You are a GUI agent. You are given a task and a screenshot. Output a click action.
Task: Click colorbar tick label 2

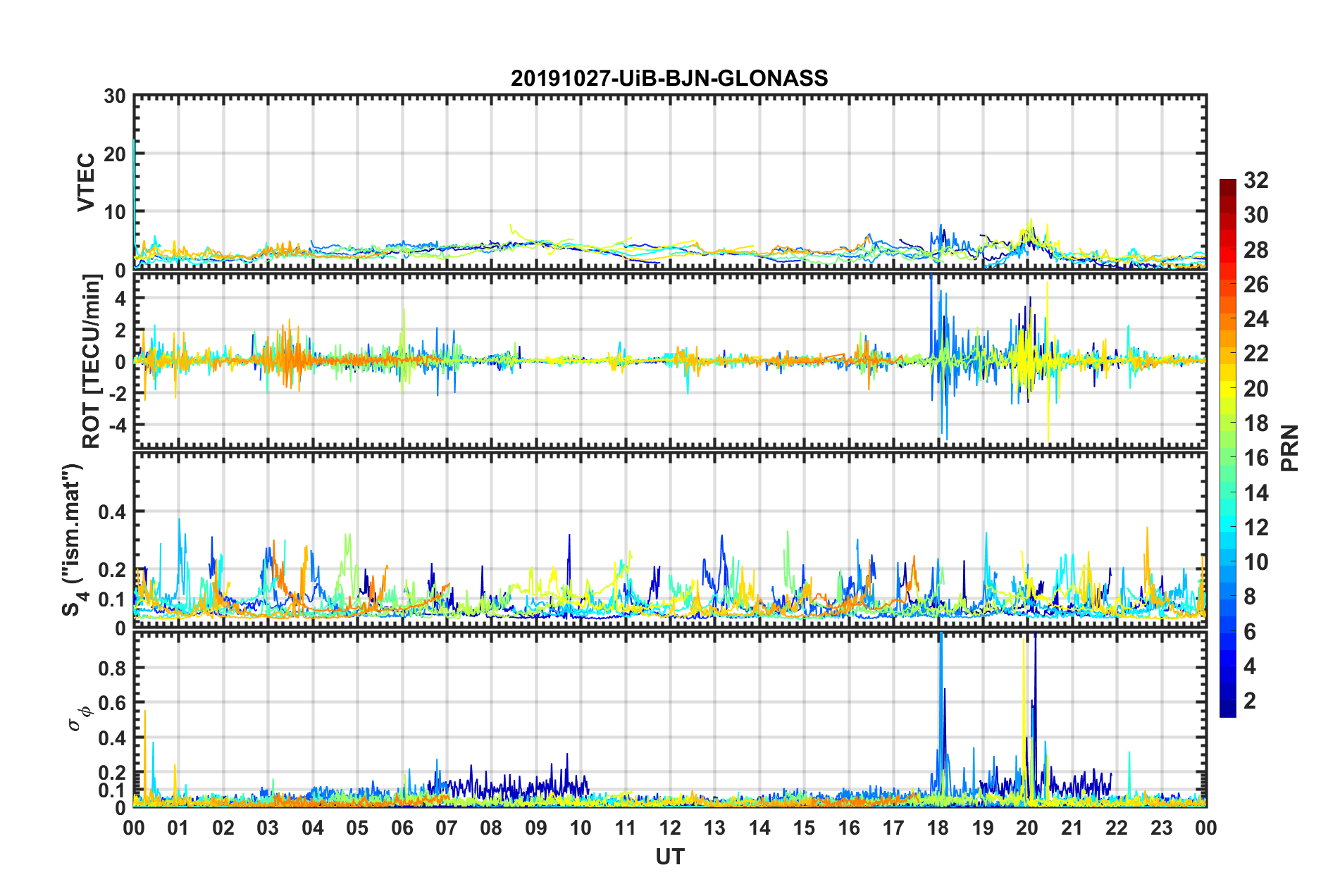(x=1250, y=700)
